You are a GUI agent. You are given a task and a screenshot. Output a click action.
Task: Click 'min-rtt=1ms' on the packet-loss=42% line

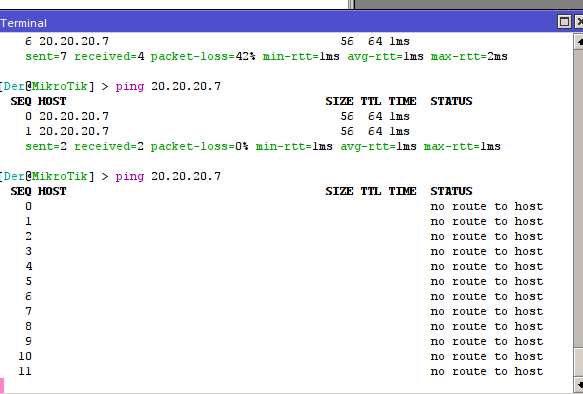301,56
